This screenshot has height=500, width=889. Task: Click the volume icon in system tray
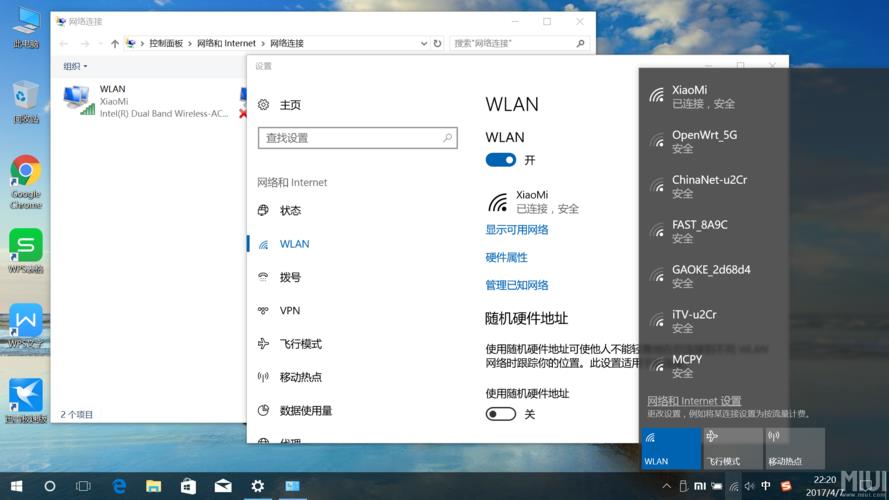750,486
